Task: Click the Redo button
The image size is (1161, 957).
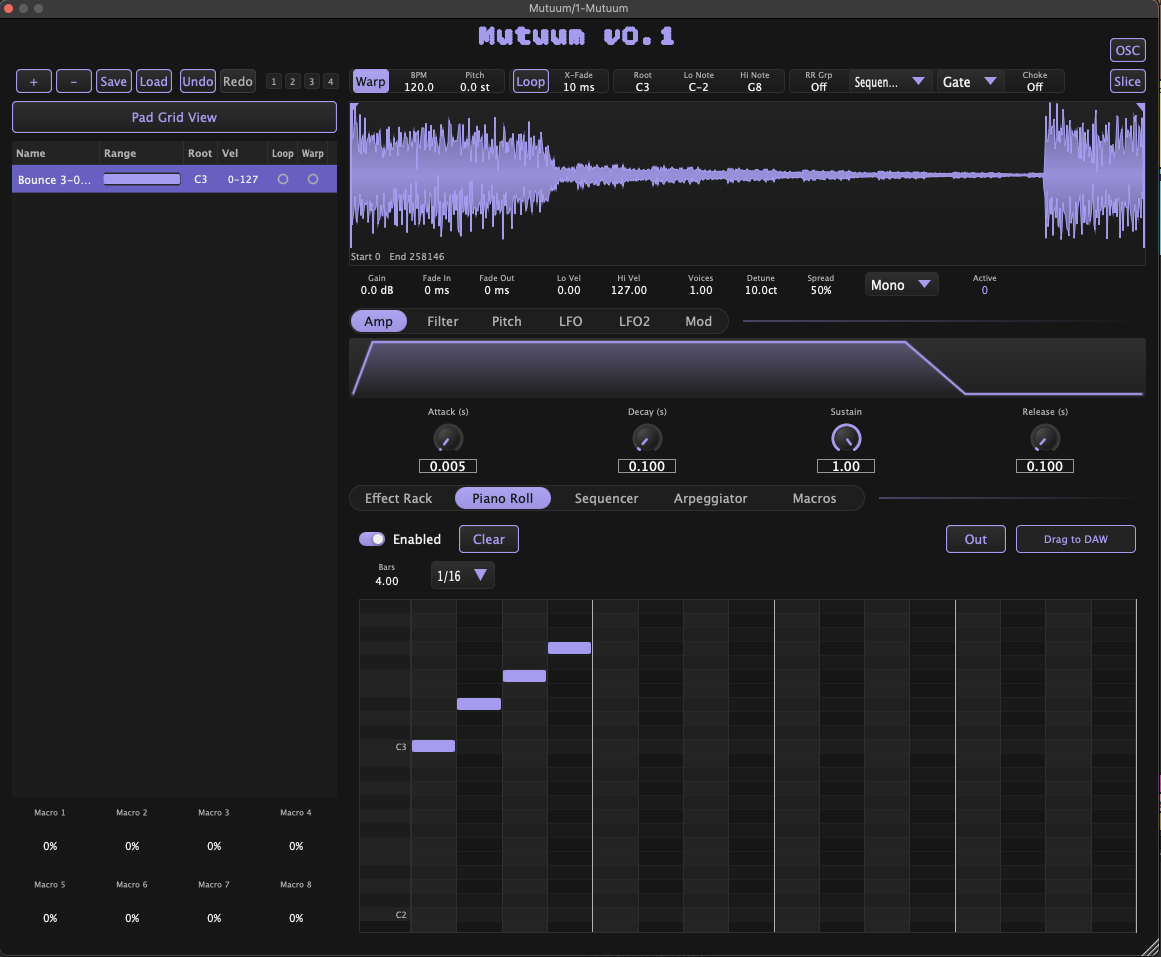Action: 238,81
